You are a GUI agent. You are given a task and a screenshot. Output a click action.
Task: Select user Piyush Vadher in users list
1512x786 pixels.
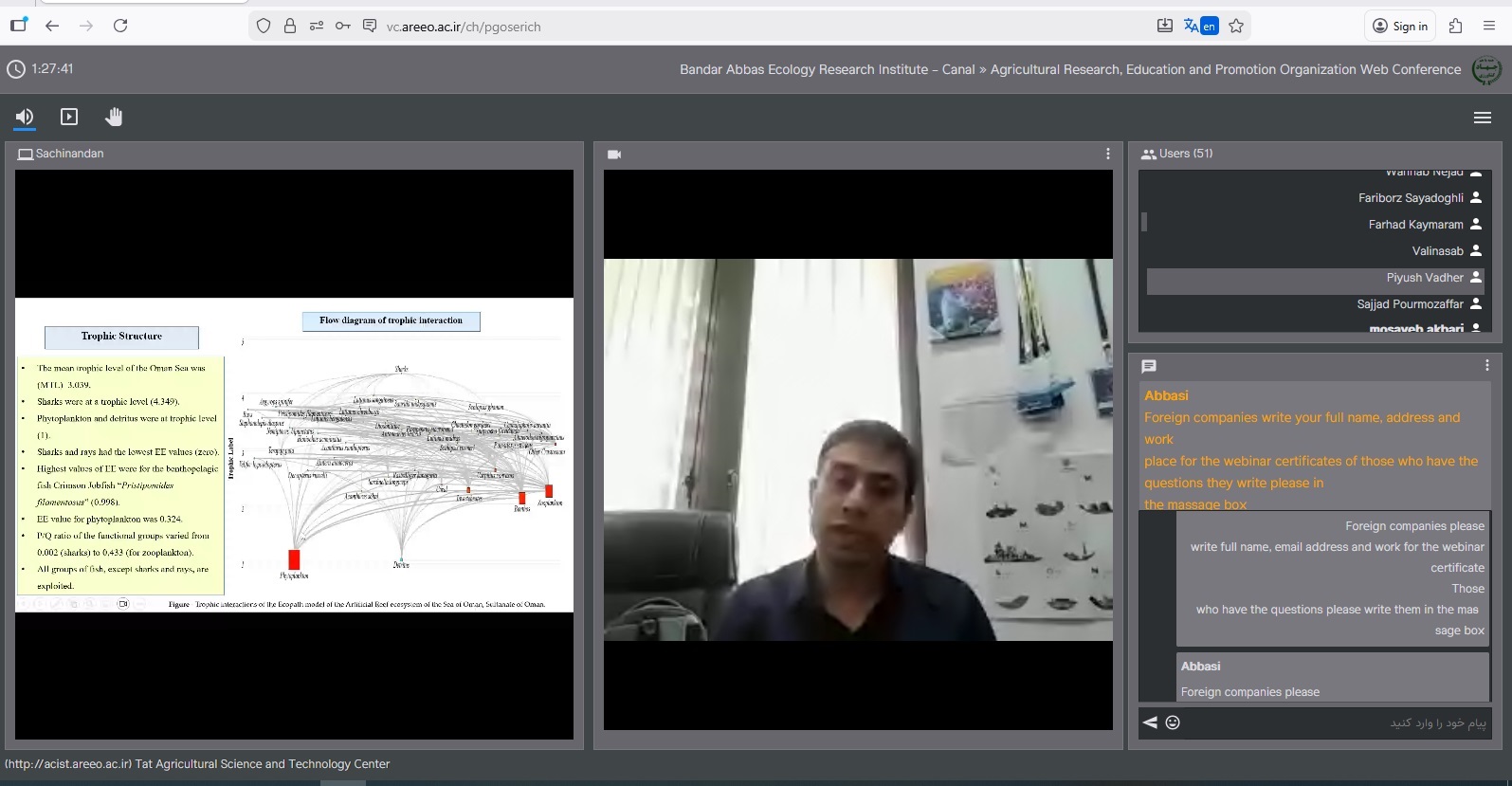[1424, 278]
